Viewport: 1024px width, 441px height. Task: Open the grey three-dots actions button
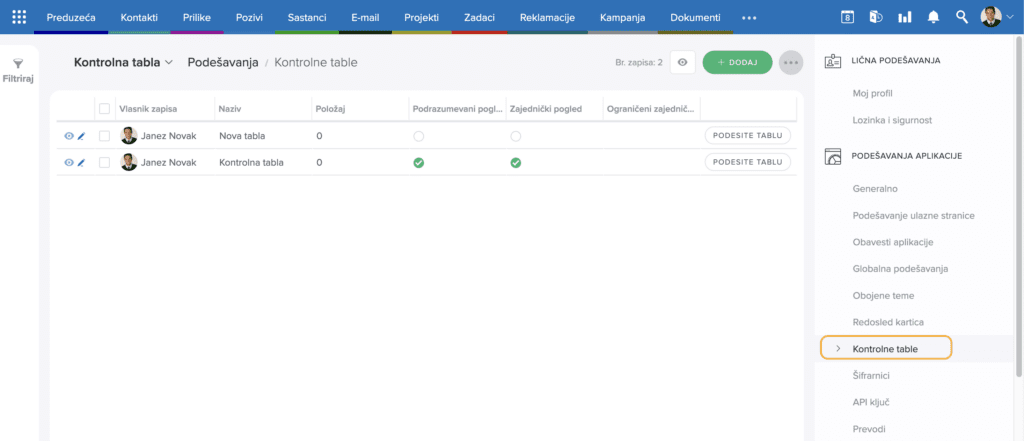tap(791, 62)
